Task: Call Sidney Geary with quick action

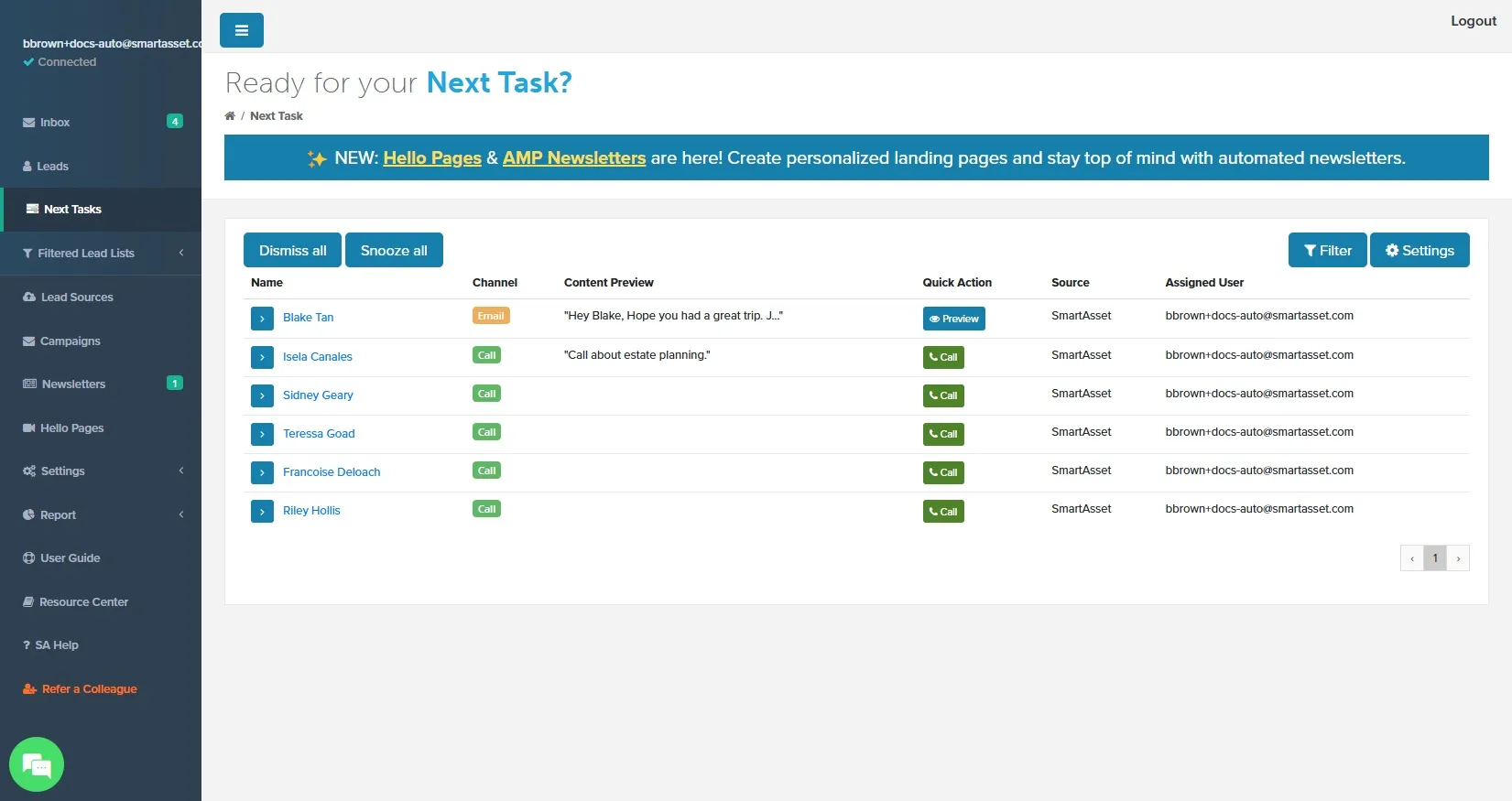Action: (x=943, y=395)
